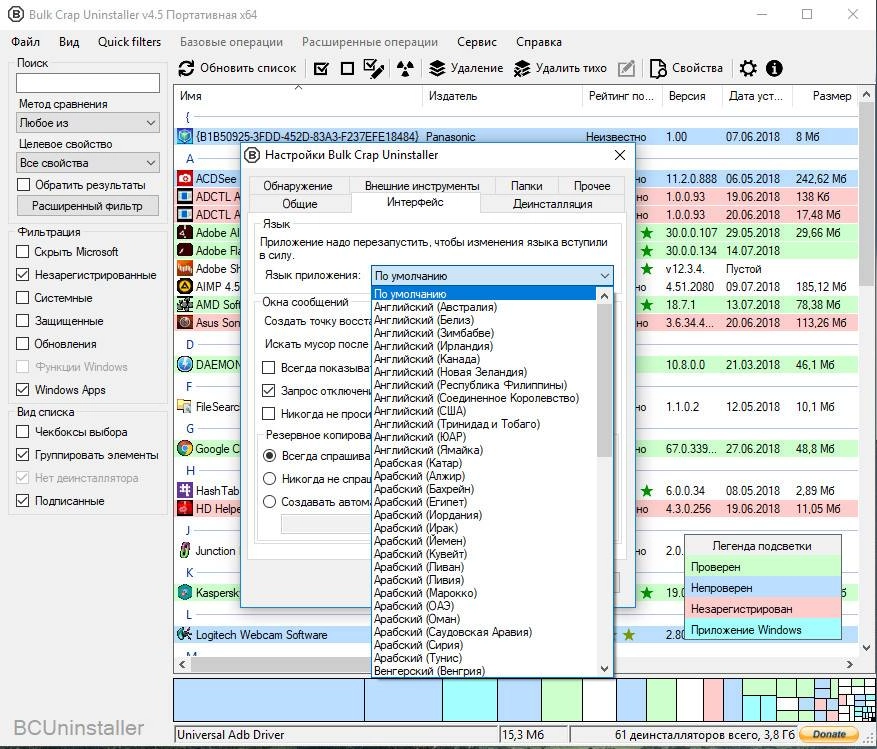
Task: Click the Поиск search input field
Action: click(88, 83)
